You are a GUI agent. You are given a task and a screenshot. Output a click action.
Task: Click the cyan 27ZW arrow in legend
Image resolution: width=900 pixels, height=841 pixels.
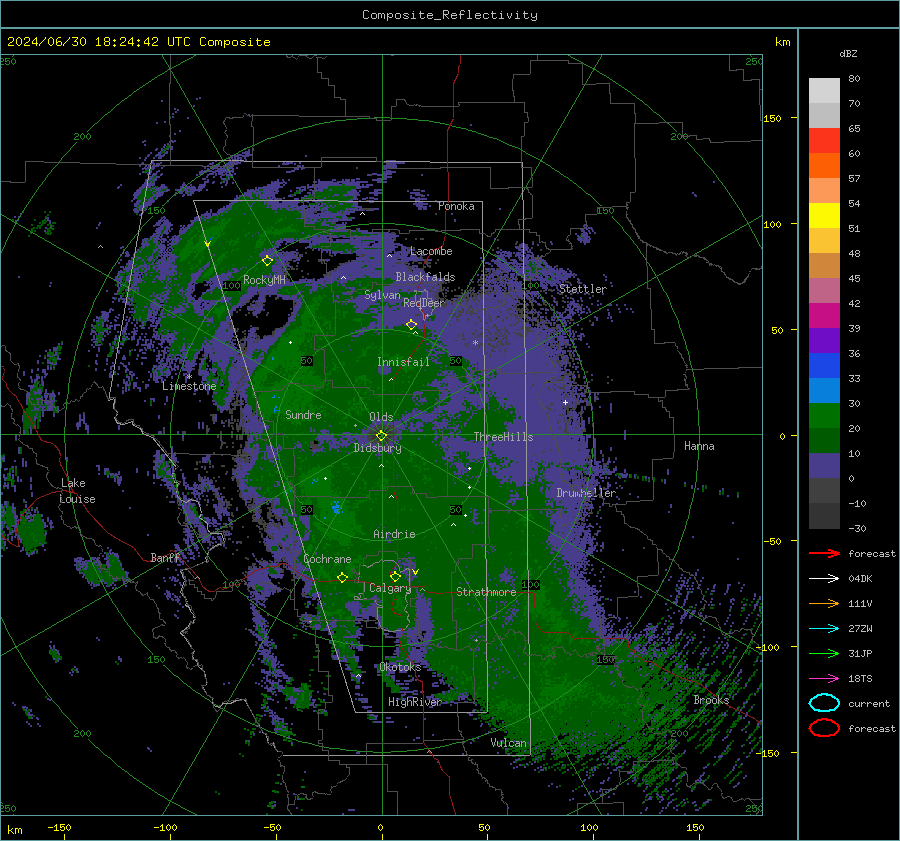point(824,629)
